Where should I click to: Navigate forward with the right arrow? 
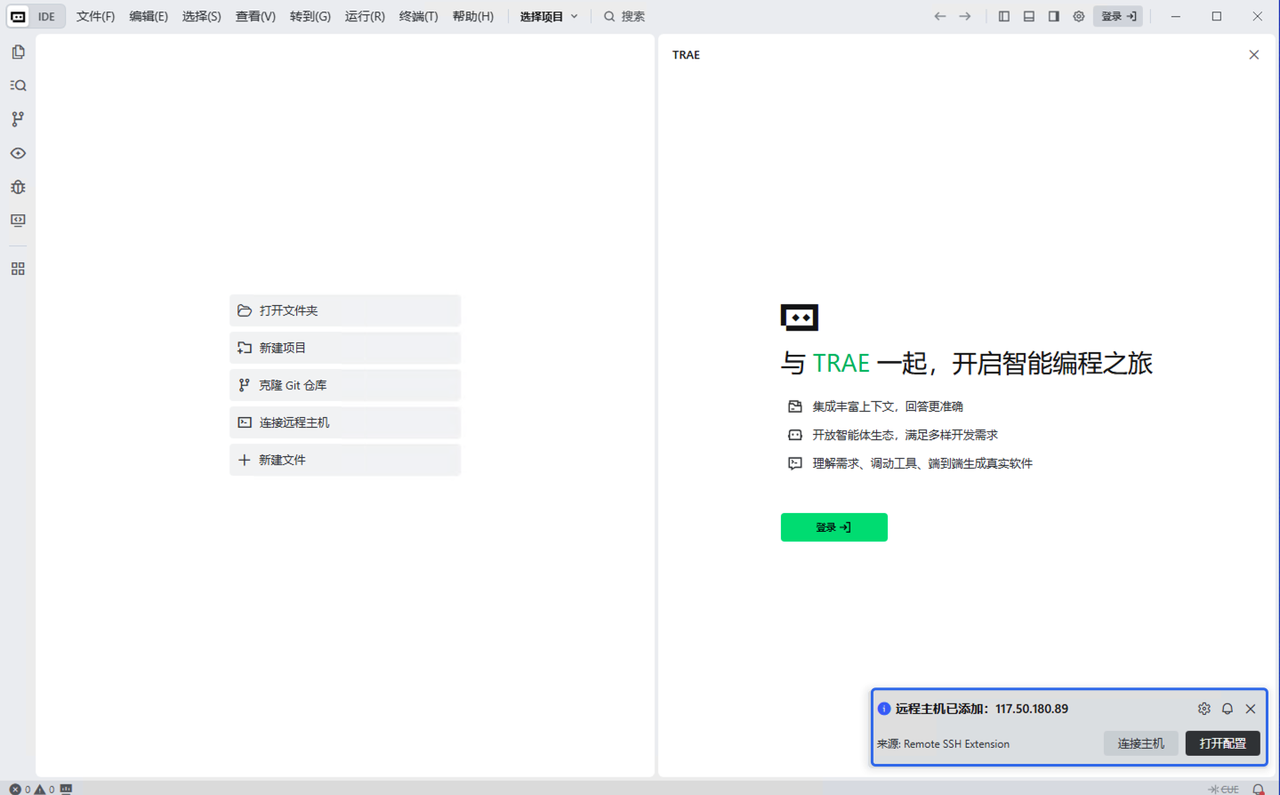point(965,16)
